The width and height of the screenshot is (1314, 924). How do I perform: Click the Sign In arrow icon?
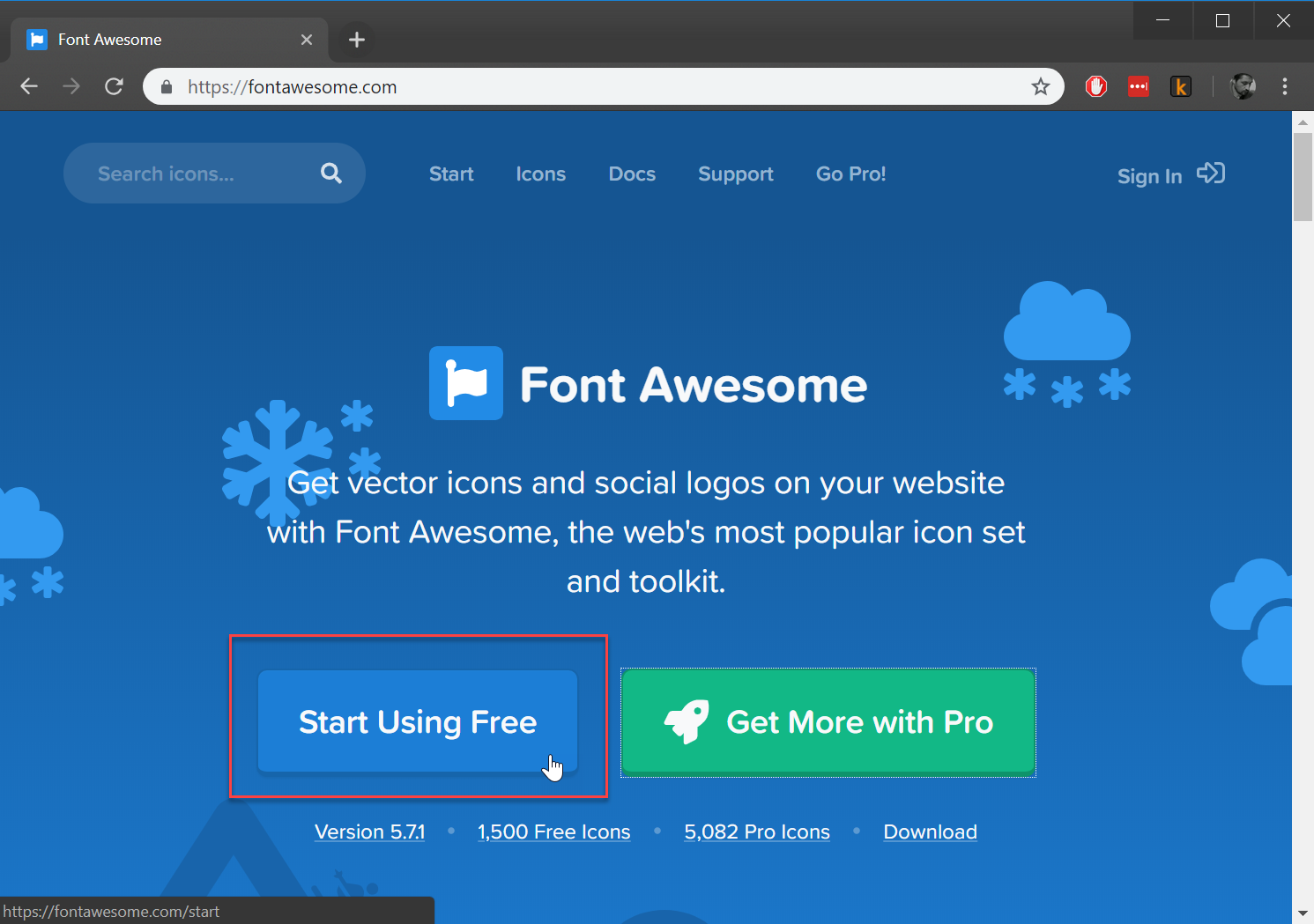[1211, 174]
